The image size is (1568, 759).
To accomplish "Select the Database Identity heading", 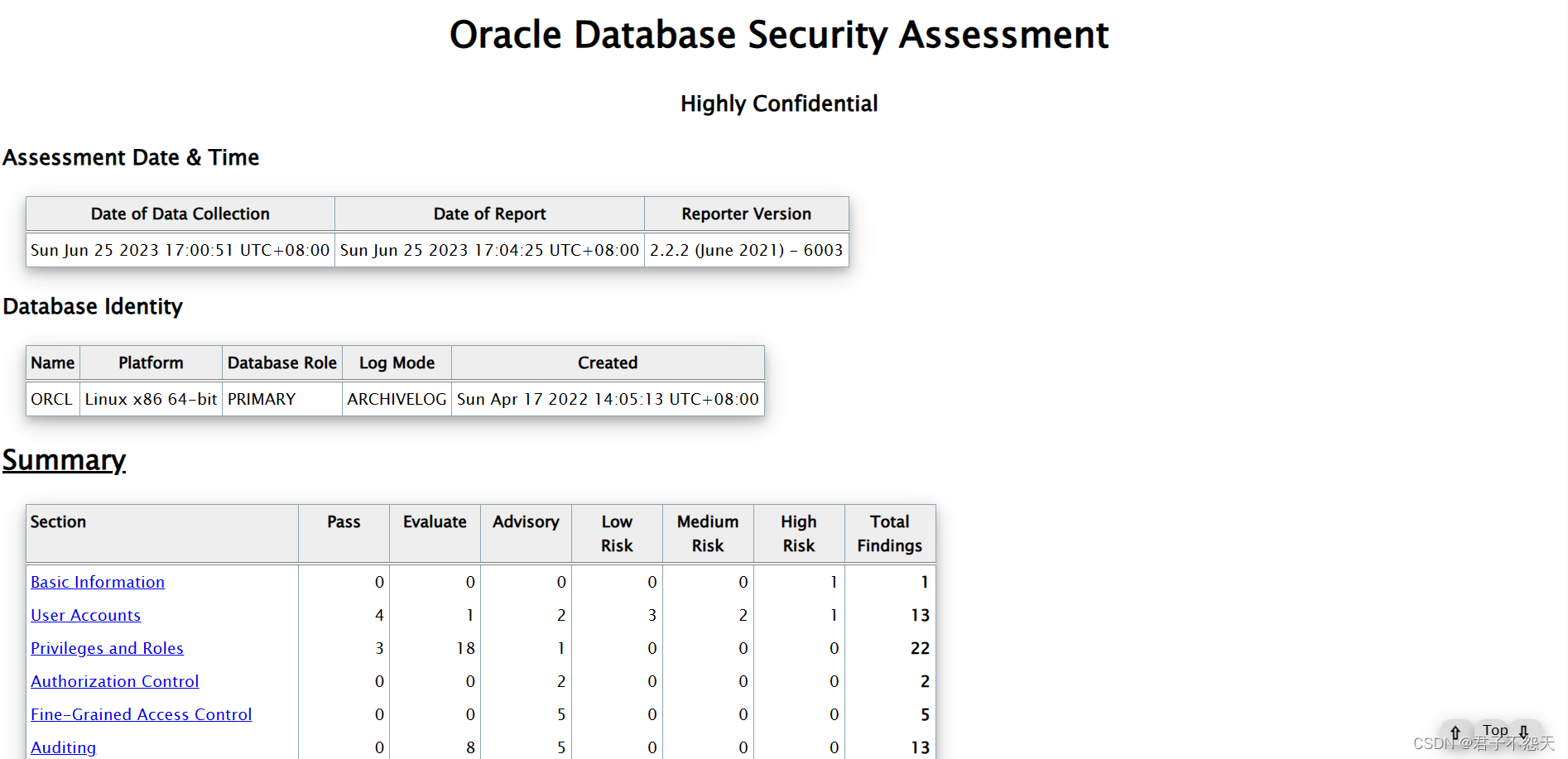I will [x=93, y=306].
